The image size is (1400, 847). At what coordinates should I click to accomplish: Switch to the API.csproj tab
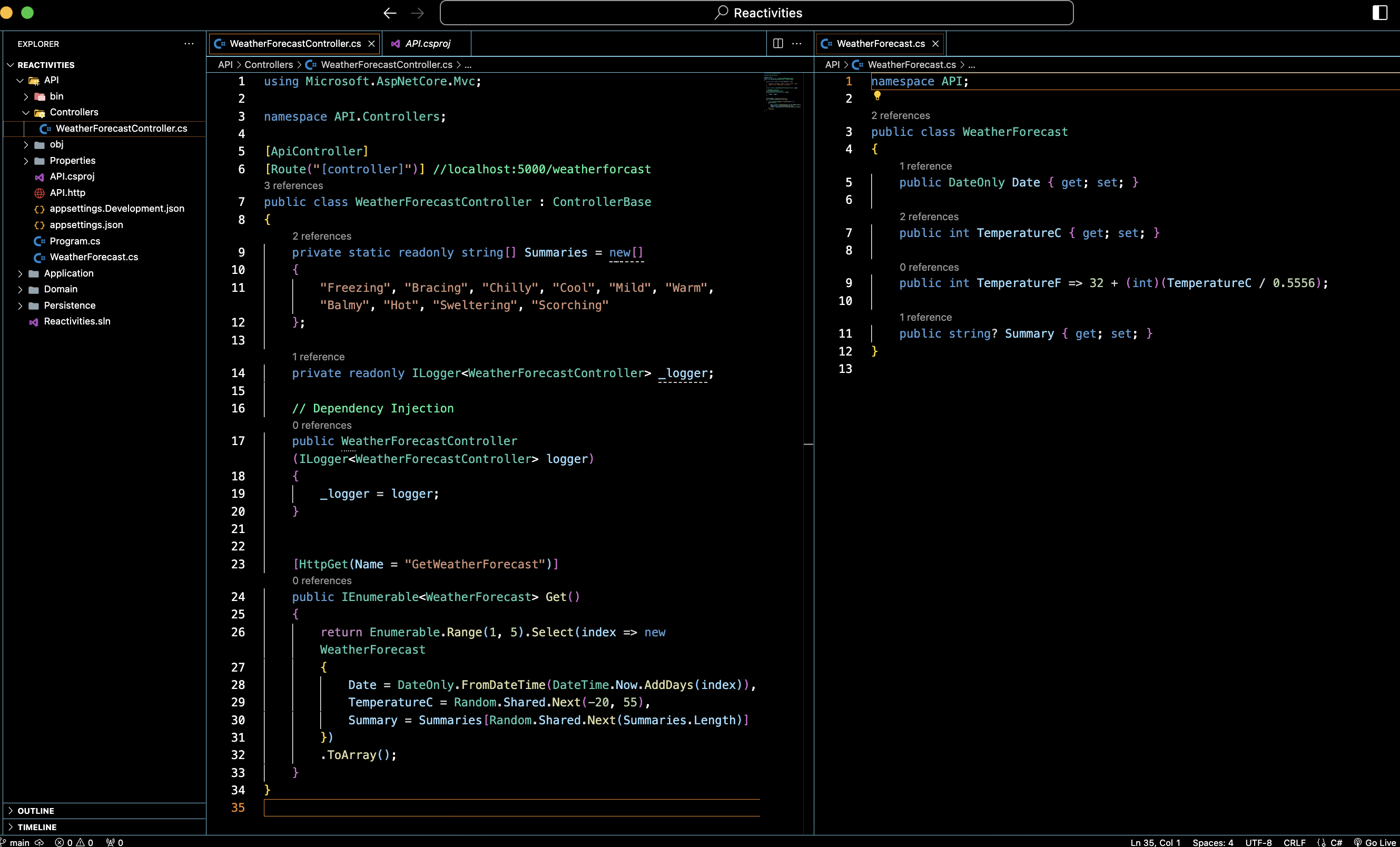427,44
